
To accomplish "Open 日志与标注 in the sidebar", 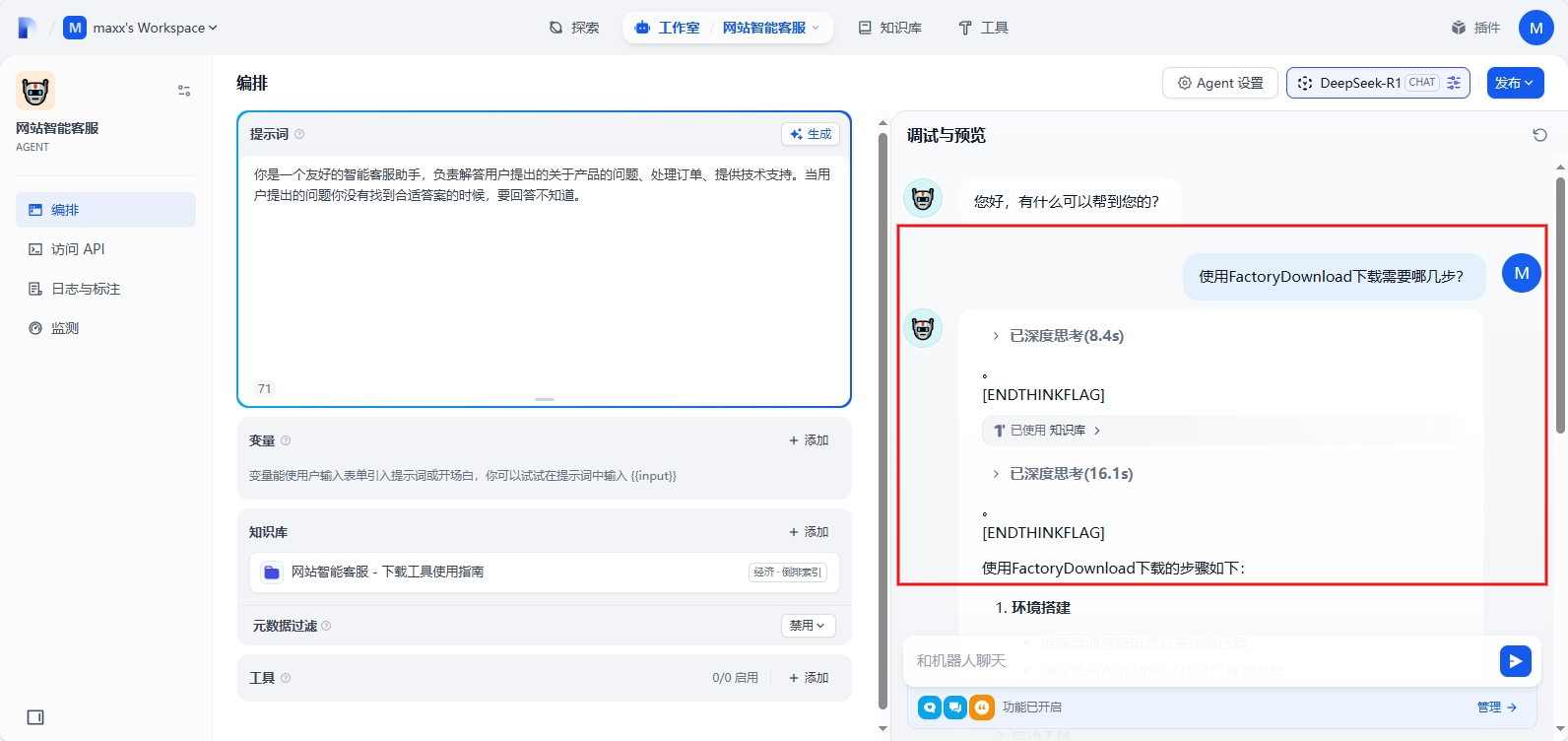I will pyautogui.click(x=105, y=289).
